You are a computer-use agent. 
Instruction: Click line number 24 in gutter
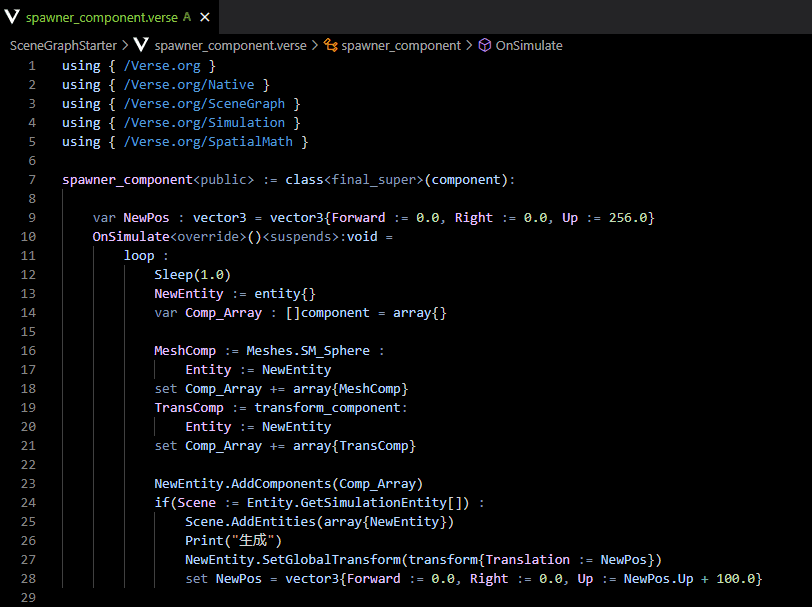click(28, 502)
